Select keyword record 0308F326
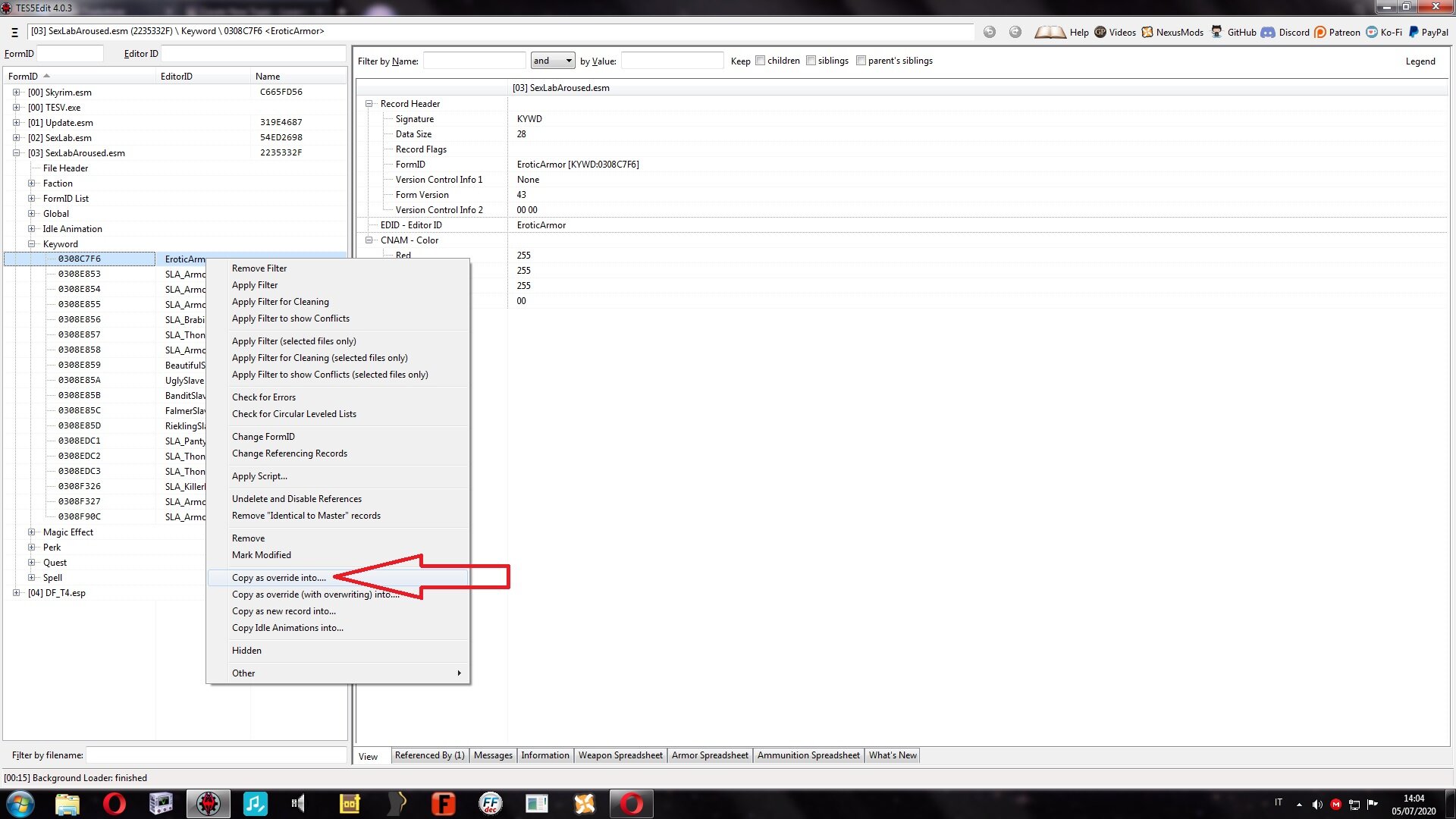 [79, 487]
